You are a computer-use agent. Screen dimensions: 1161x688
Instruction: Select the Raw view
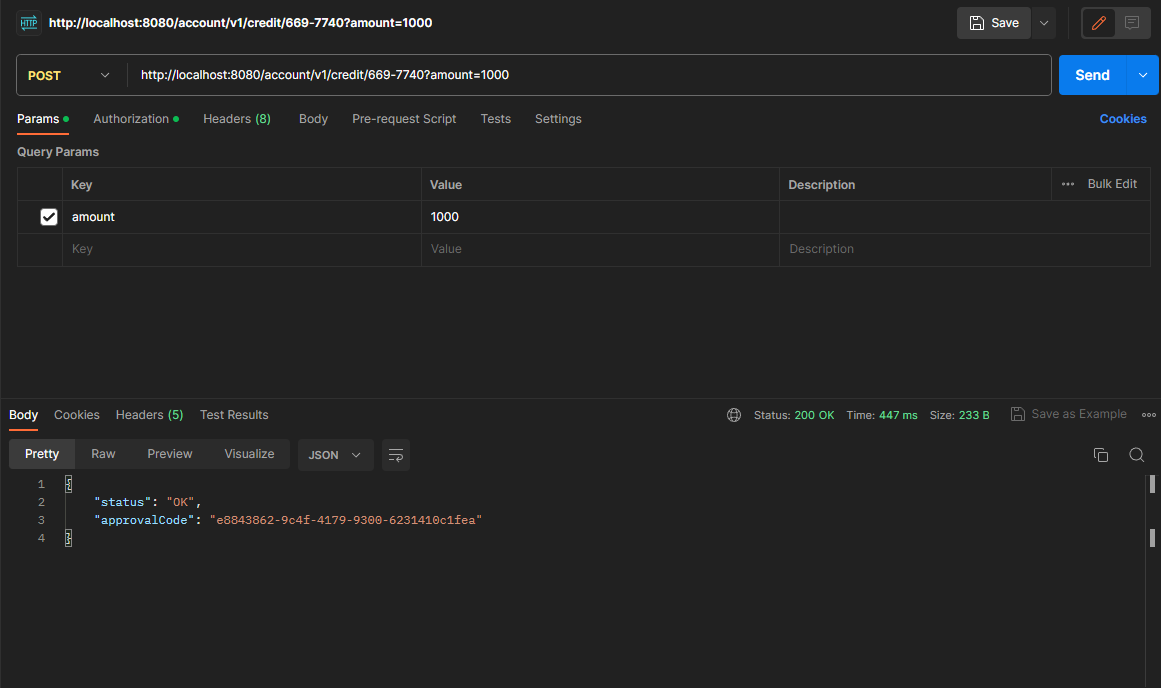click(103, 454)
